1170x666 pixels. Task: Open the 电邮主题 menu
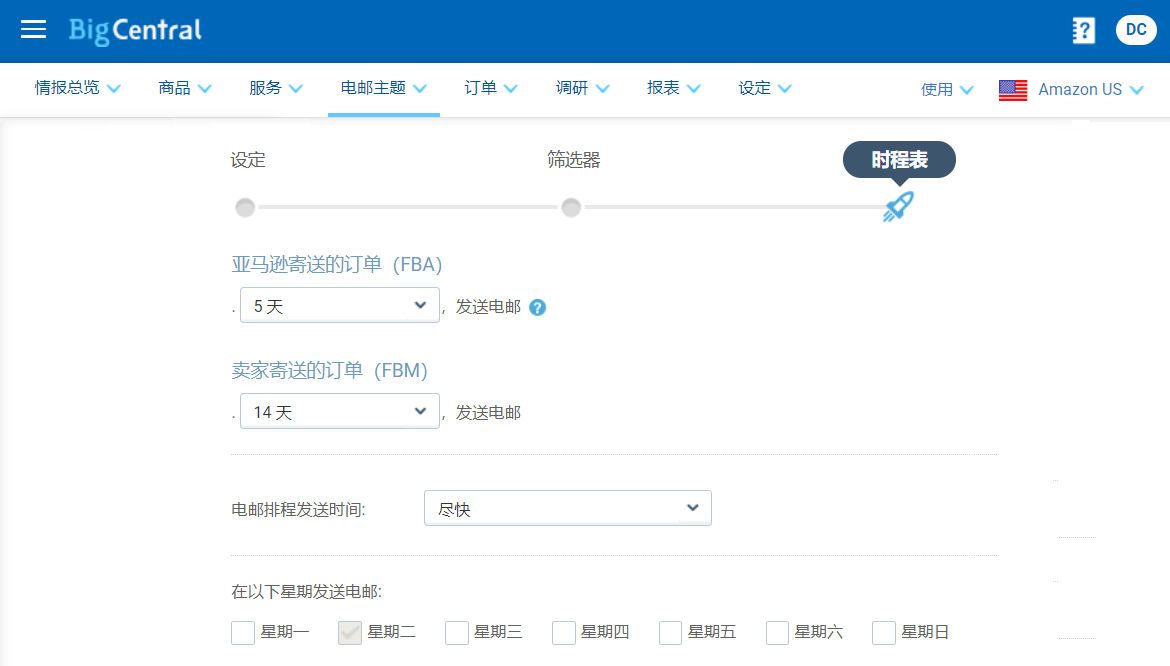click(383, 88)
